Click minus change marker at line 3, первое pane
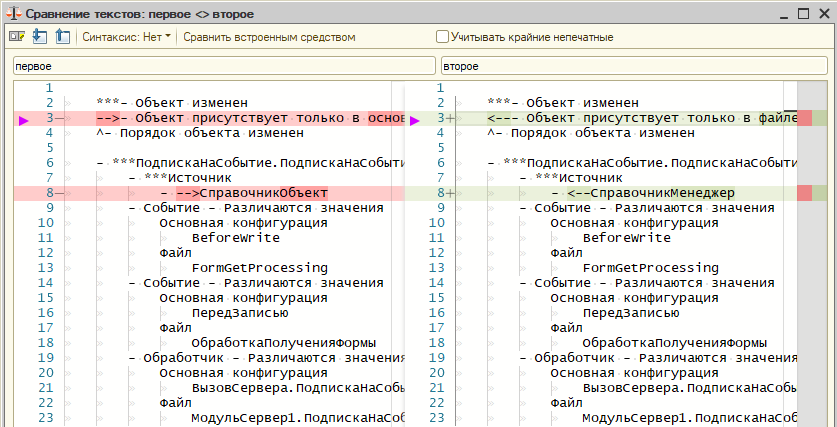 point(61,118)
